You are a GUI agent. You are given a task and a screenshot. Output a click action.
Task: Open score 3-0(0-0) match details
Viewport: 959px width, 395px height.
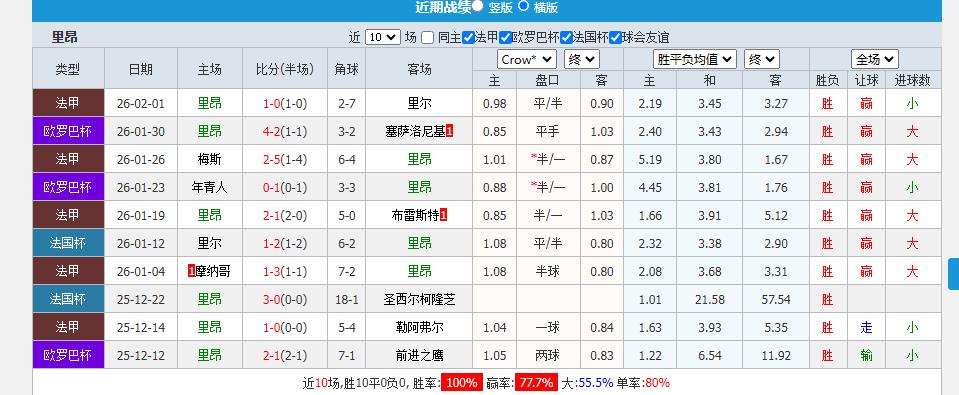(284, 300)
